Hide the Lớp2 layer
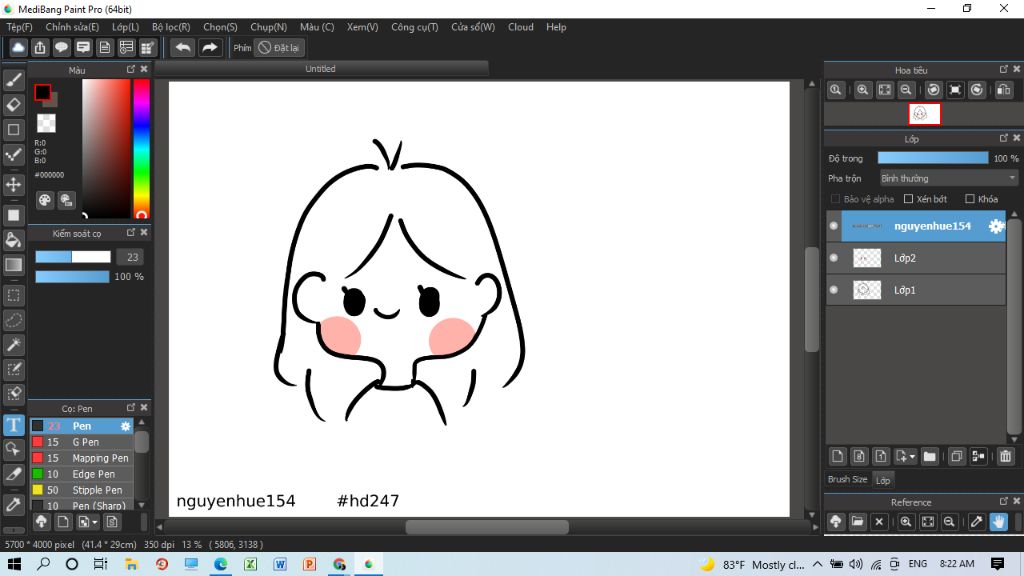This screenshot has height=576, width=1024. click(834, 258)
